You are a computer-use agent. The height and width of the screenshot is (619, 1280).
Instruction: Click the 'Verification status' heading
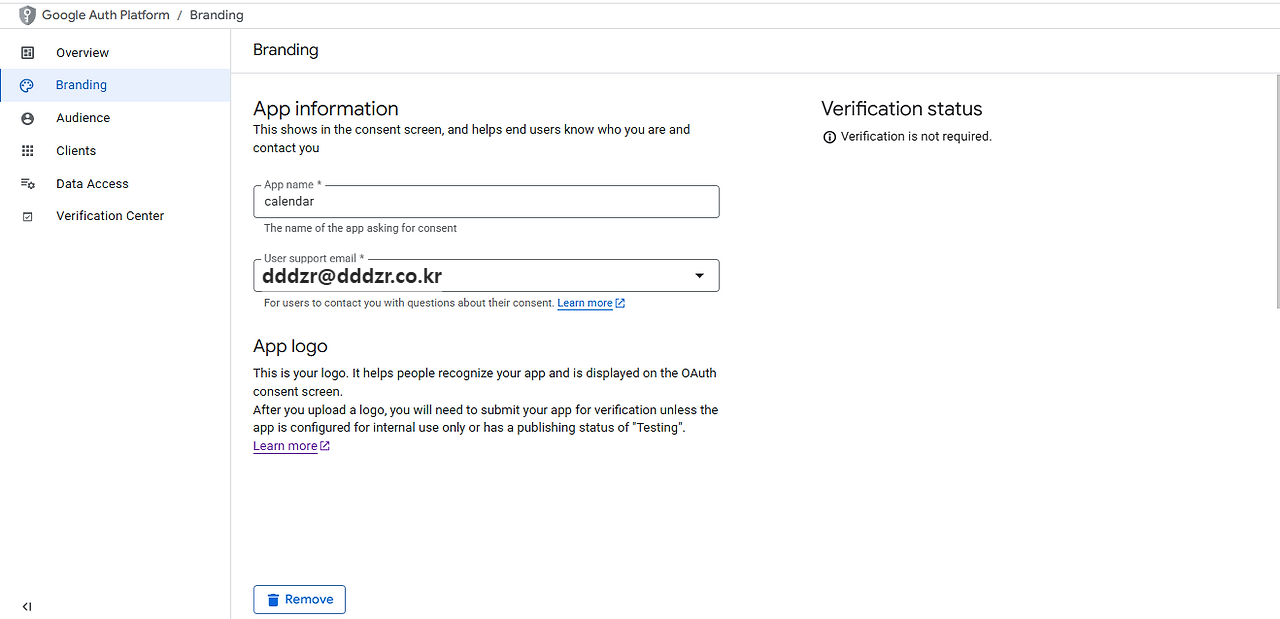pos(902,109)
